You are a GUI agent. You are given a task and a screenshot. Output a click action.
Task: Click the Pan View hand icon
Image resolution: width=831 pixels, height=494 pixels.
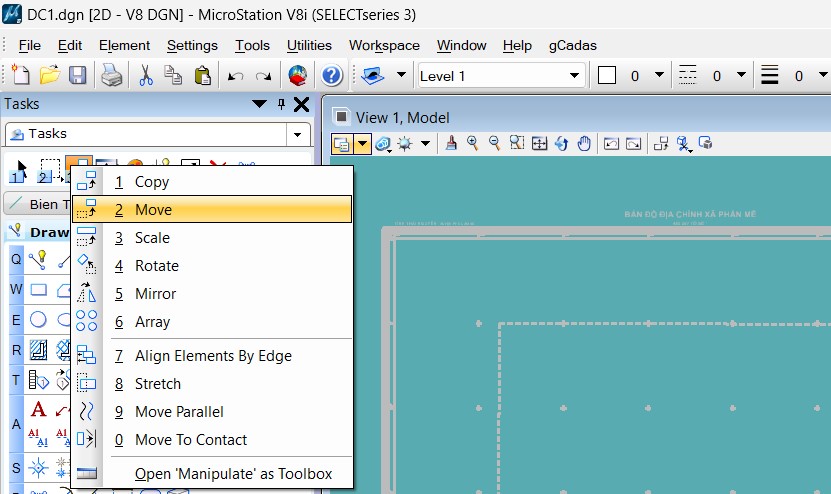(584, 144)
